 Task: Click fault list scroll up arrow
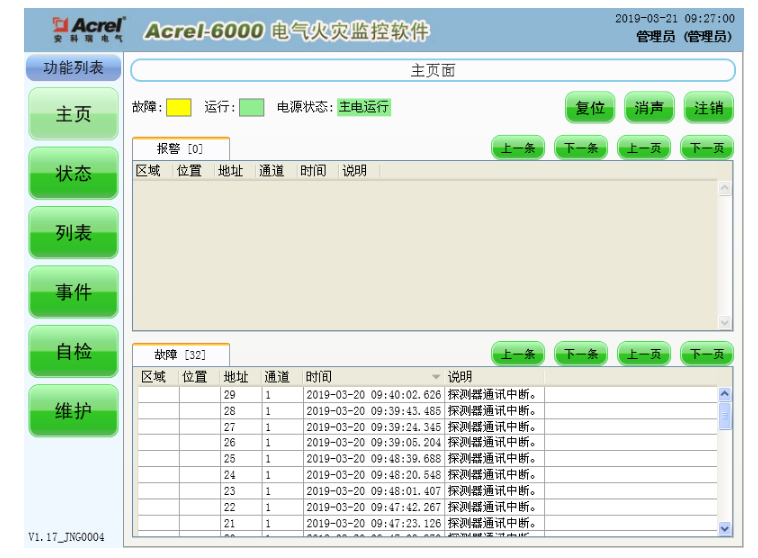click(x=725, y=394)
